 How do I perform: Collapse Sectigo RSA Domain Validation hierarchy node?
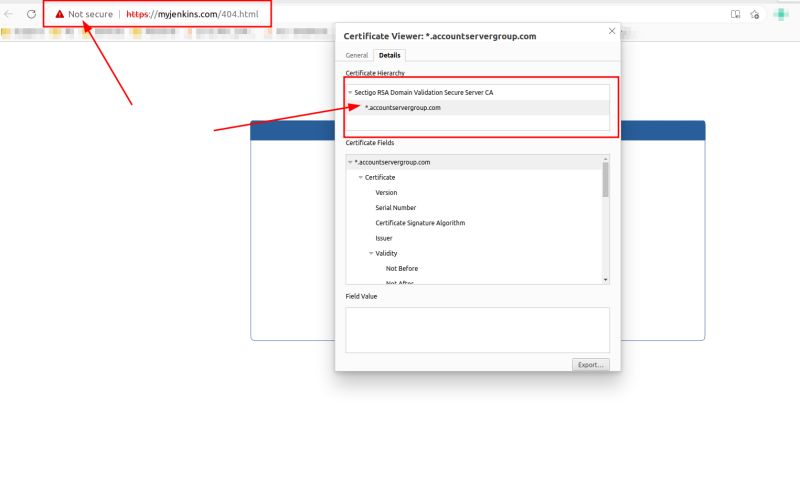350,92
